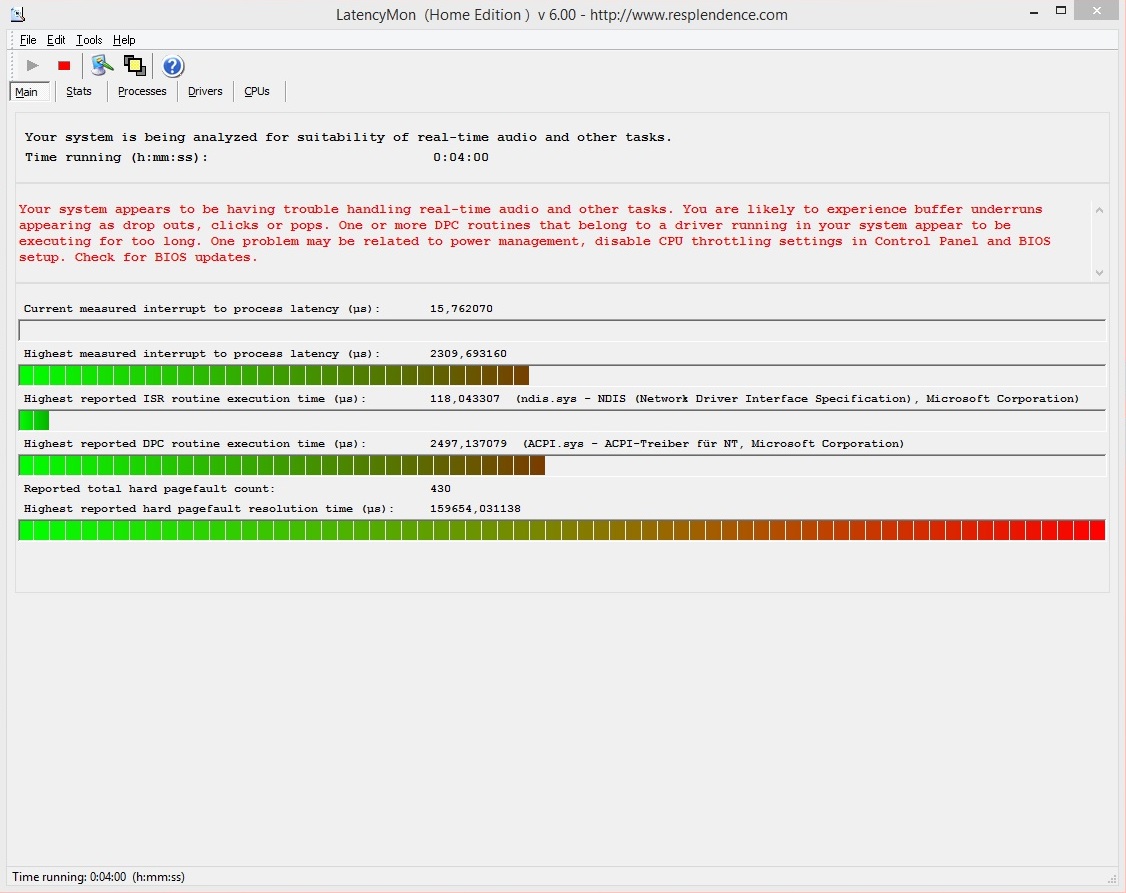Open the Tools menu
The width and height of the screenshot is (1126, 893).
click(89, 40)
